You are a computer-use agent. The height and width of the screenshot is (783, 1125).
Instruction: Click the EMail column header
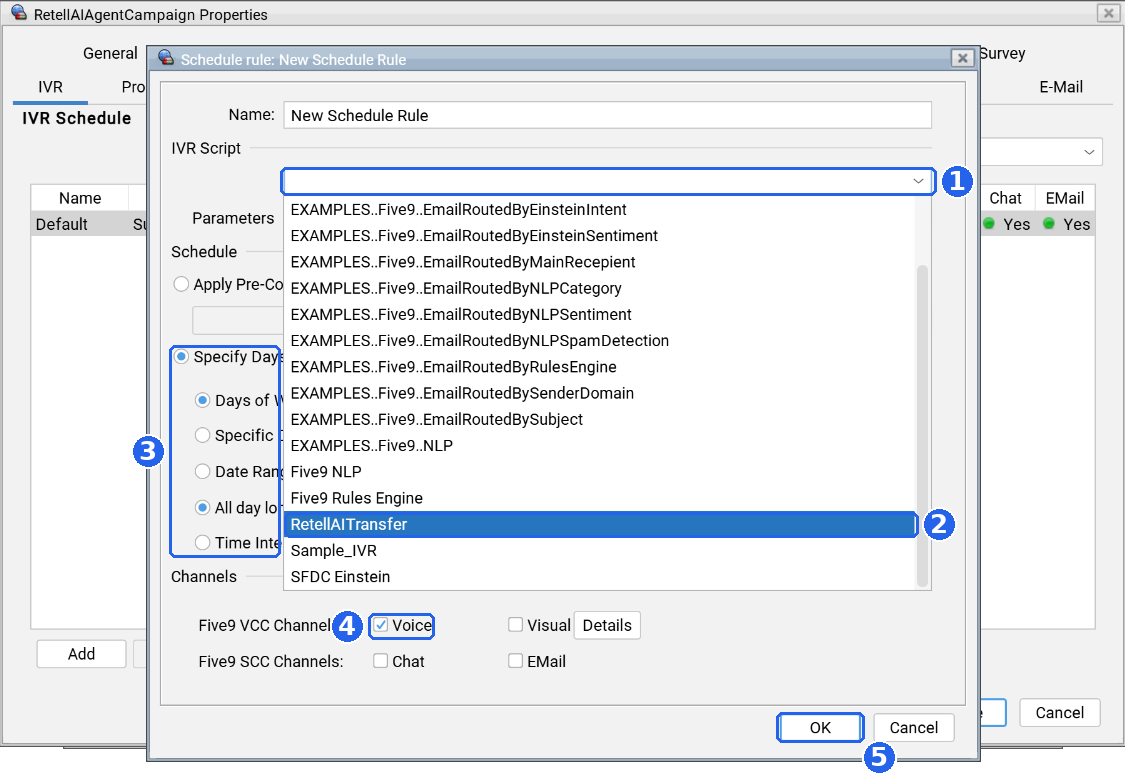pyautogui.click(x=1064, y=198)
